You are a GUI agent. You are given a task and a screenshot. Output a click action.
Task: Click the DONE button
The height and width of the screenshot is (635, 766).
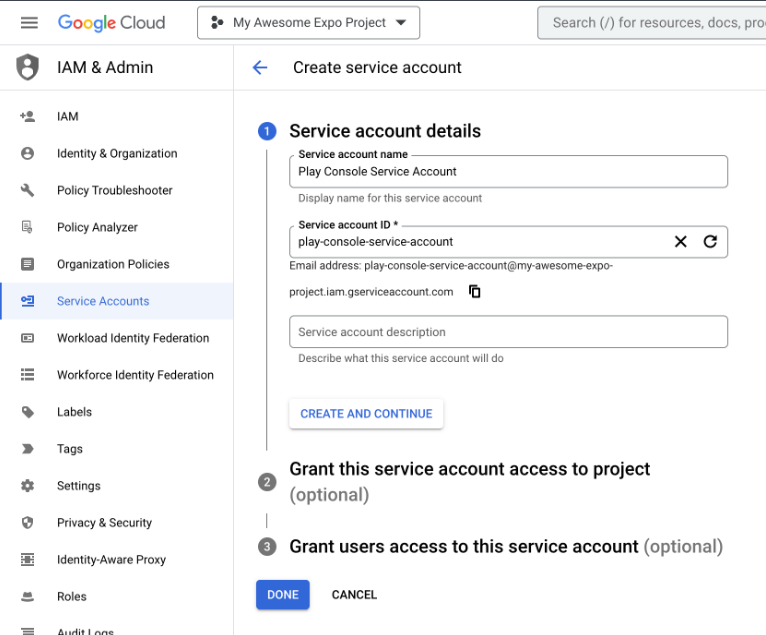[283, 594]
